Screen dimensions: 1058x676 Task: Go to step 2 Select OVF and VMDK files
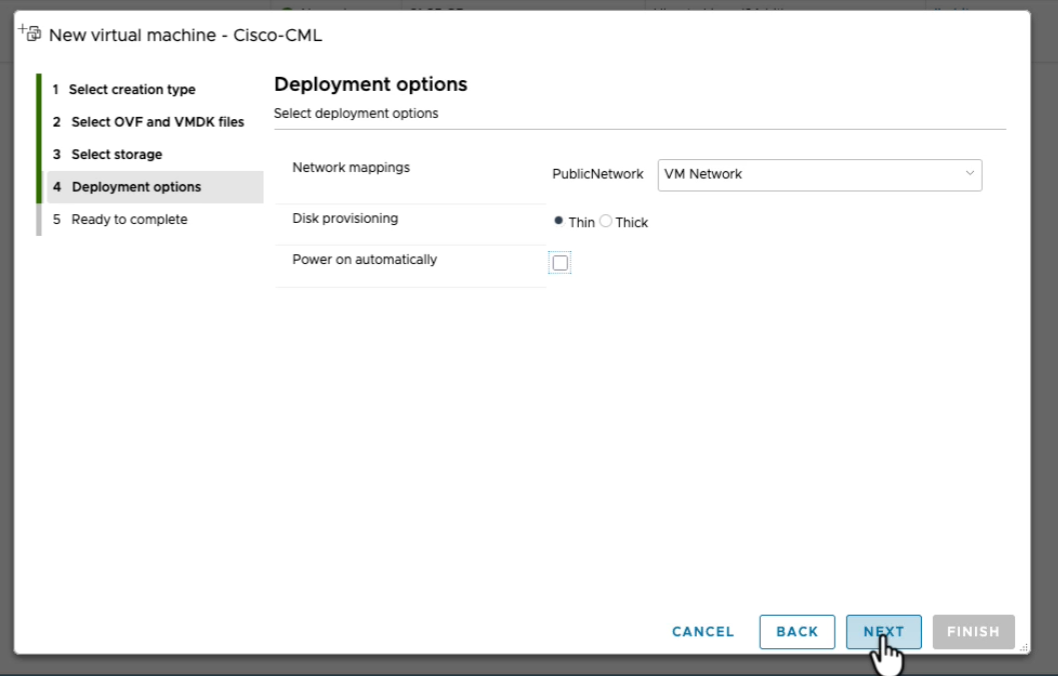point(148,121)
